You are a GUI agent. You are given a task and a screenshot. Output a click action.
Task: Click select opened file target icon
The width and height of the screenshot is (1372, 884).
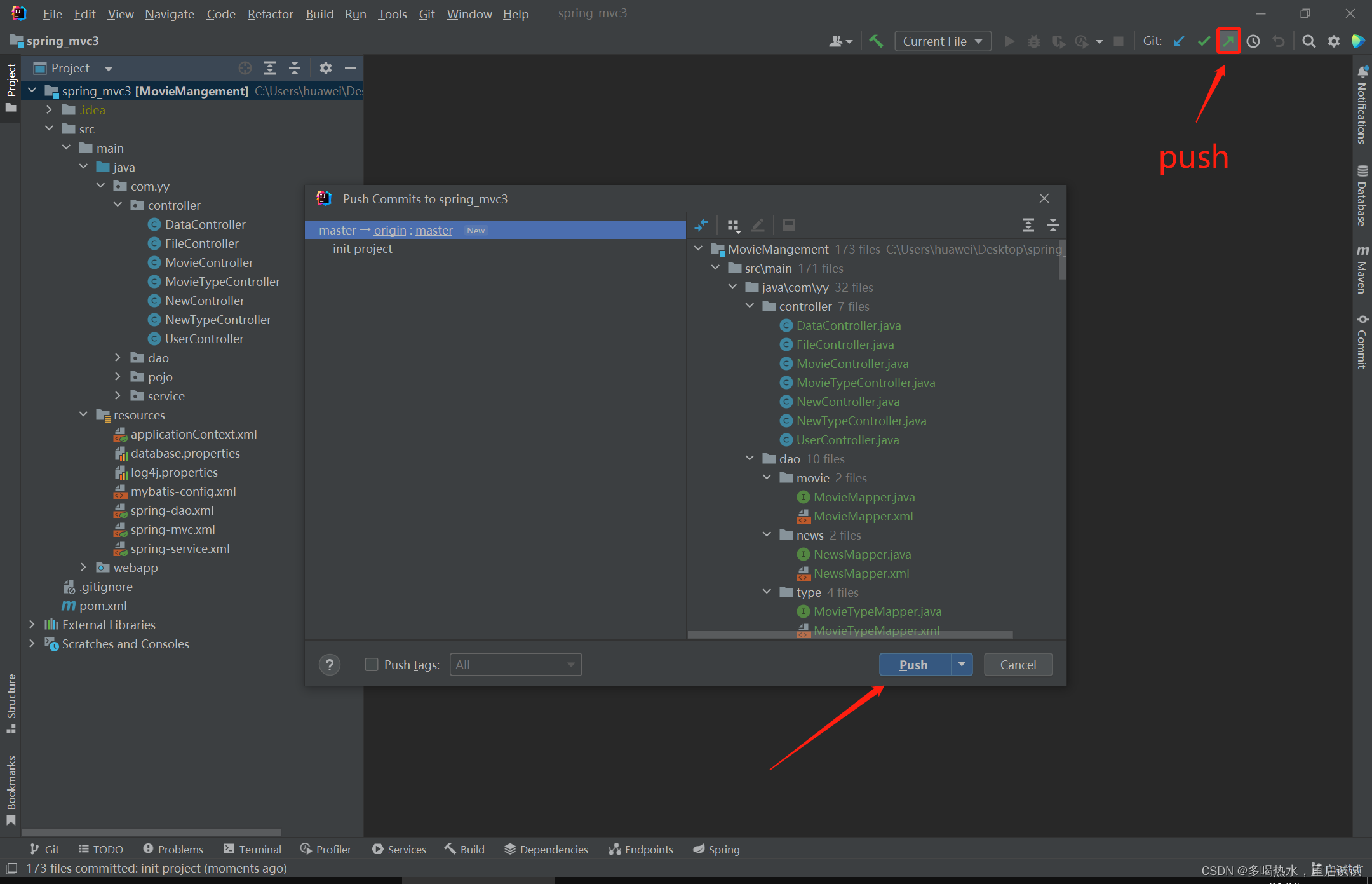[x=245, y=68]
